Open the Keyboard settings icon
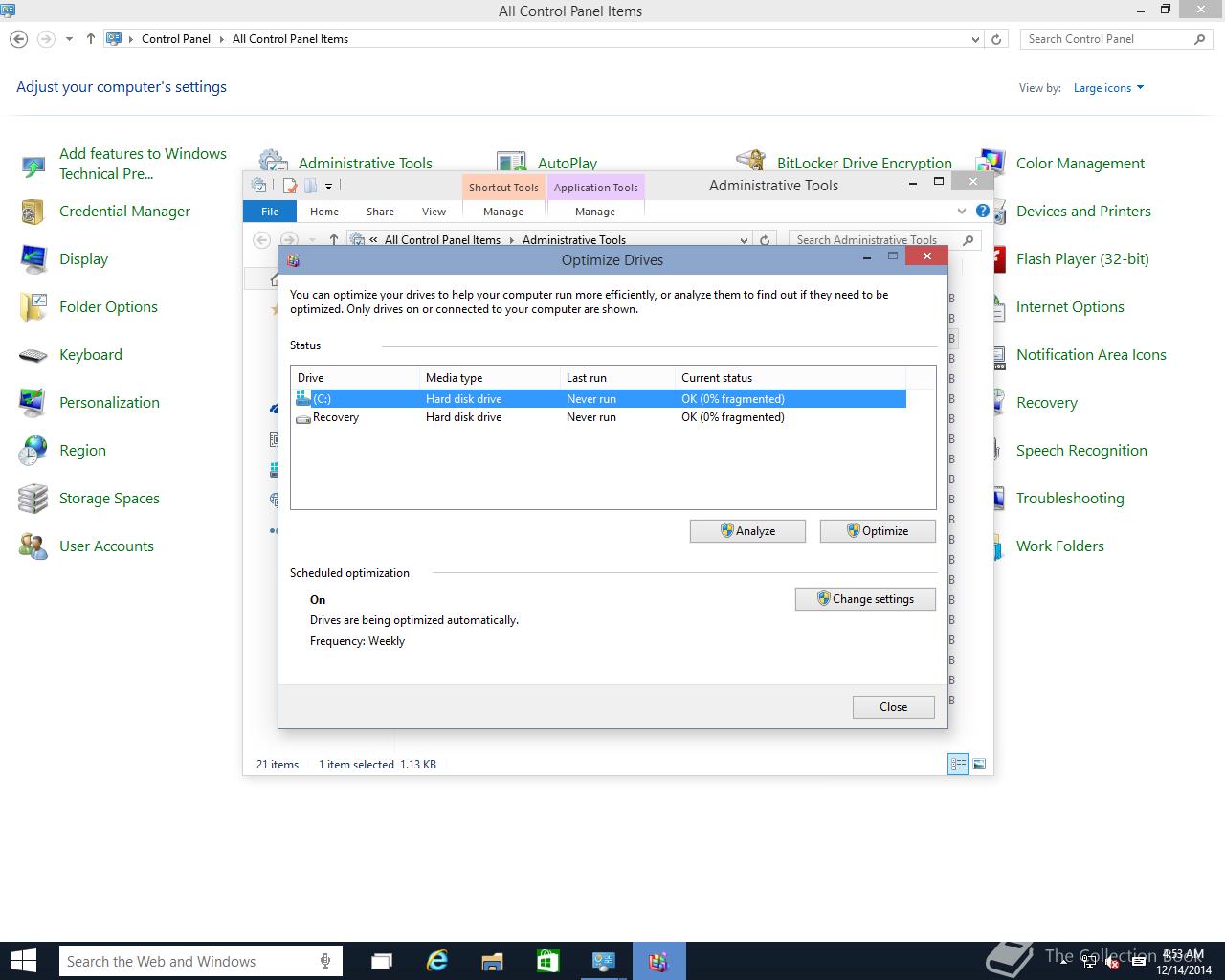The image size is (1225, 980). coord(33,355)
